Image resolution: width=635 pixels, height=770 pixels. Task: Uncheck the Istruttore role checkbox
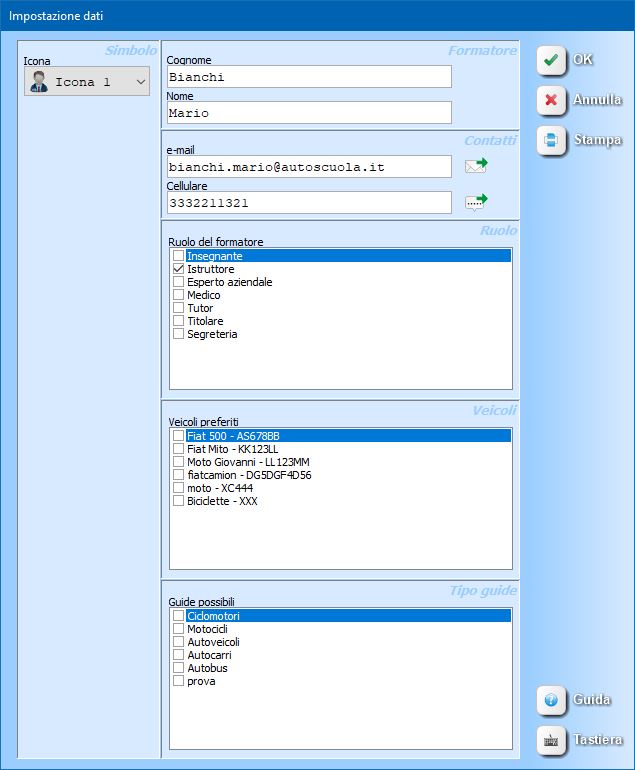click(179, 270)
